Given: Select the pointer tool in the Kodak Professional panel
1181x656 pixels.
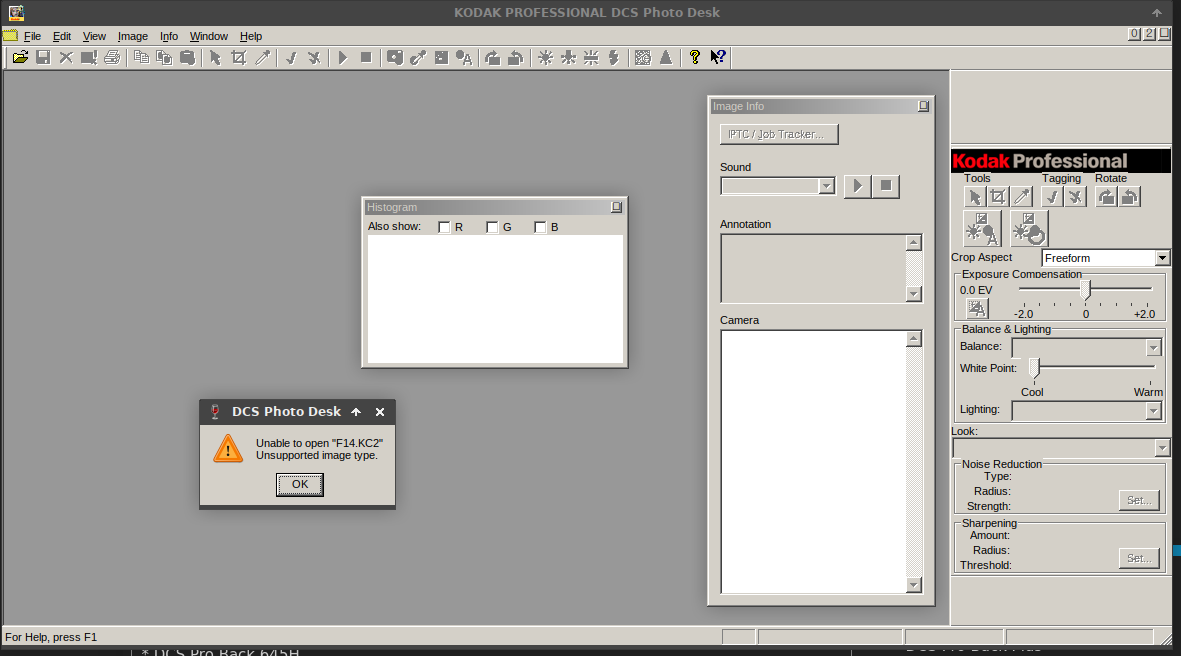Looking at the screenshot, I should click(975, 197).
